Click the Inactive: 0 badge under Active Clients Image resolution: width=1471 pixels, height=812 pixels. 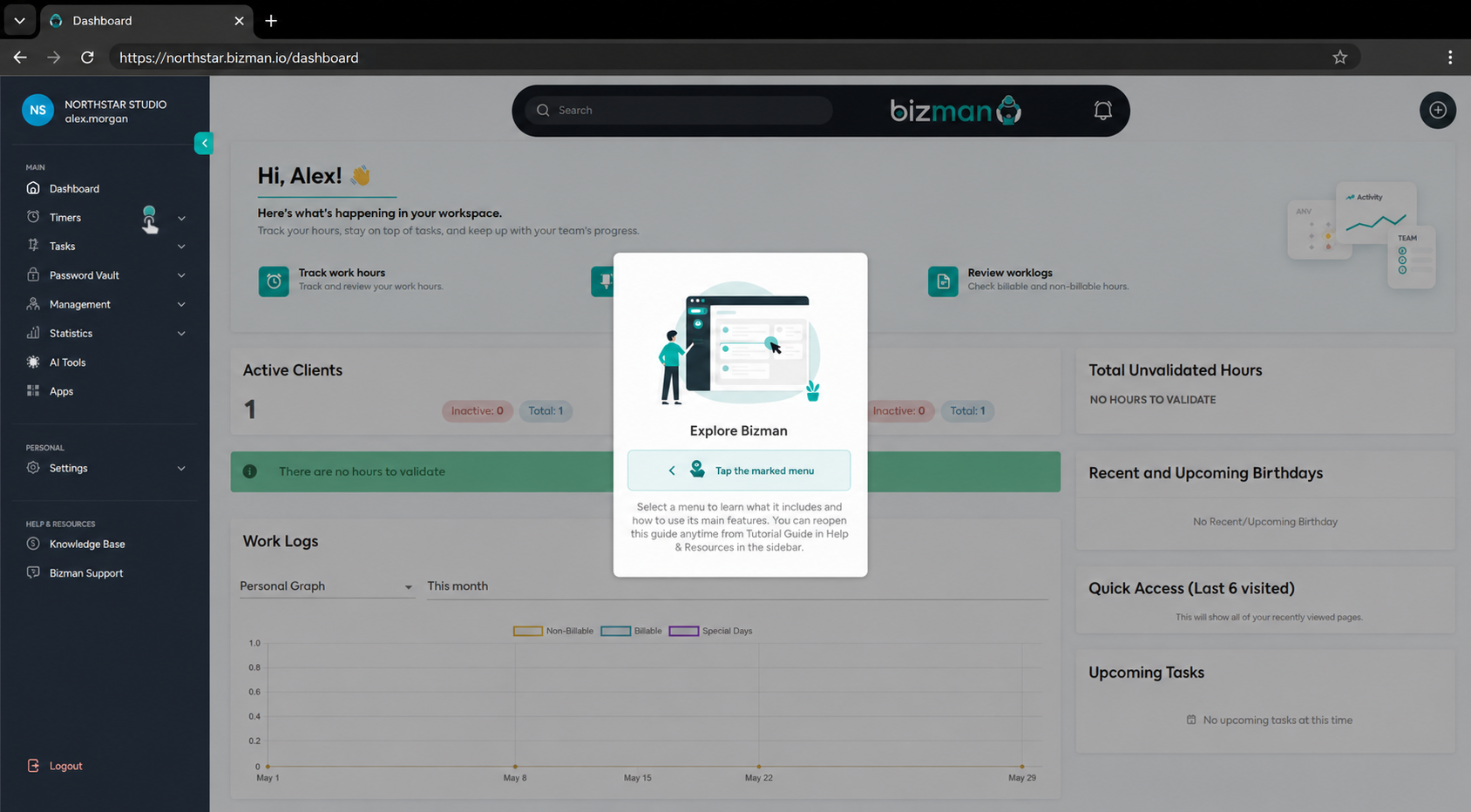tap(477, 411)
